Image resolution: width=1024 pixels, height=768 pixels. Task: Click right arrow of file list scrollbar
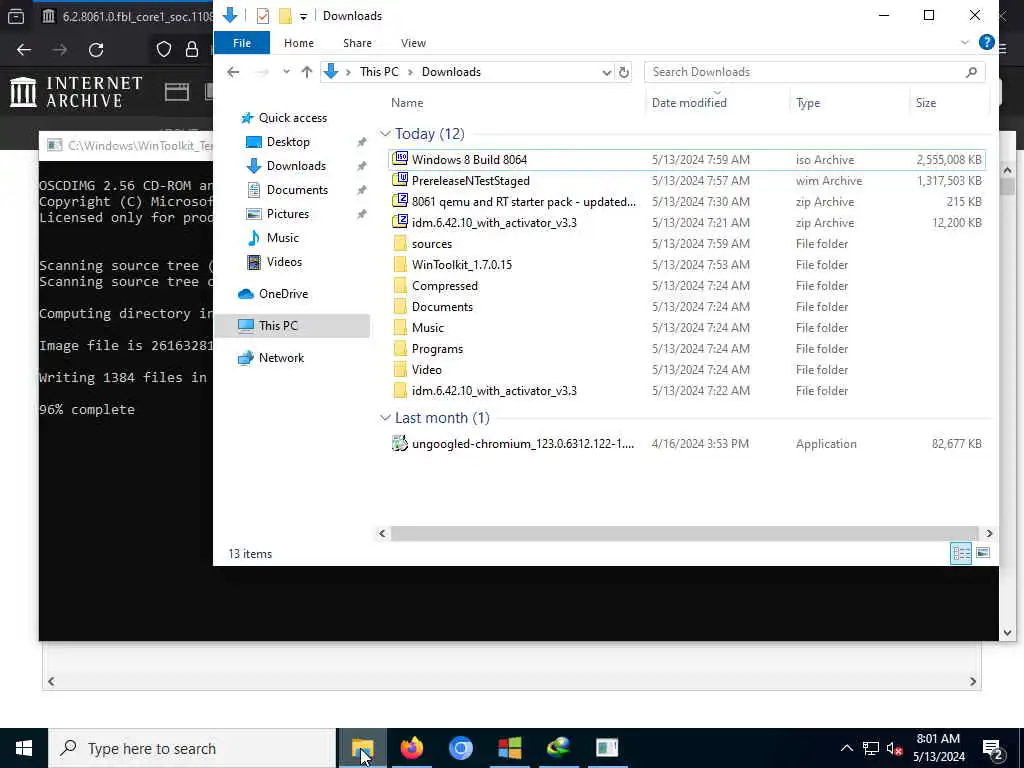click(x=989, y=534)
